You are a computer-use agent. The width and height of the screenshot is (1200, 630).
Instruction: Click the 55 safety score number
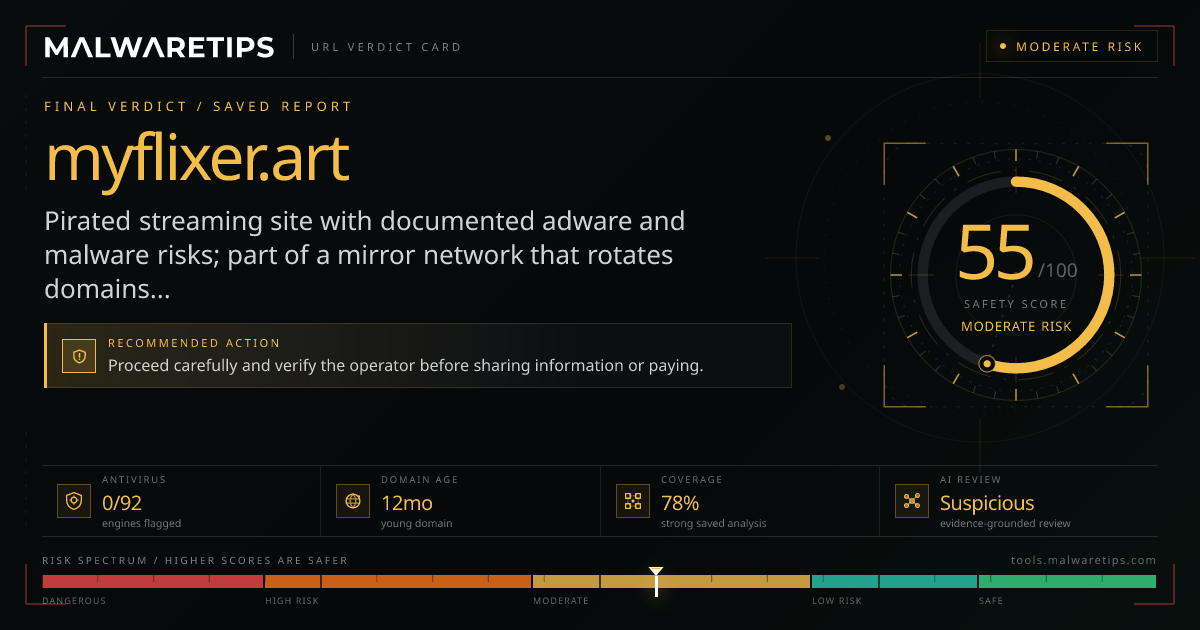pos(996,254)
